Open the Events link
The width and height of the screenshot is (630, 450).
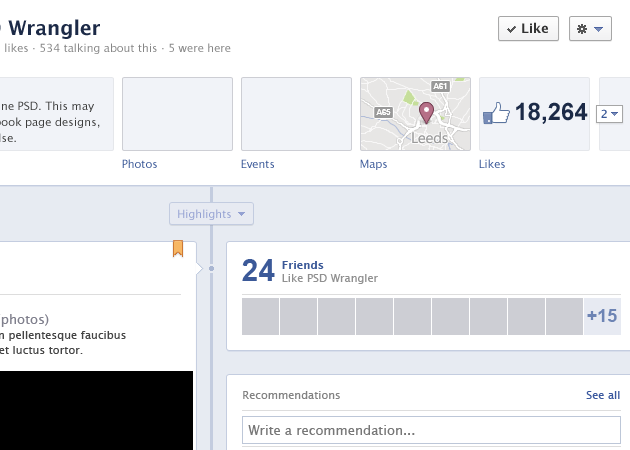[258, 164]
